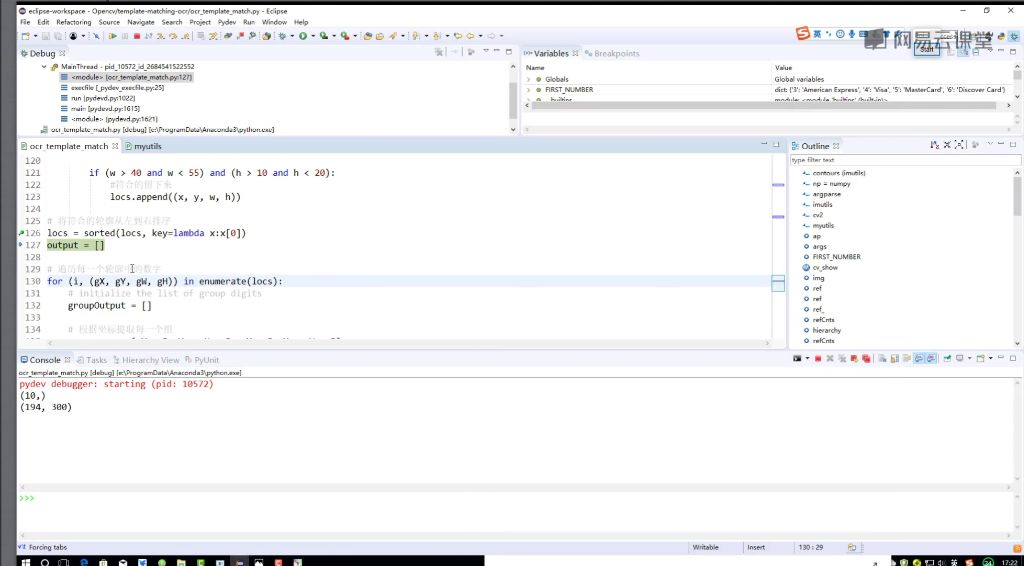Screen dimensions: 1024x566
Task: Click the Open Console icon
Action: 981,358
